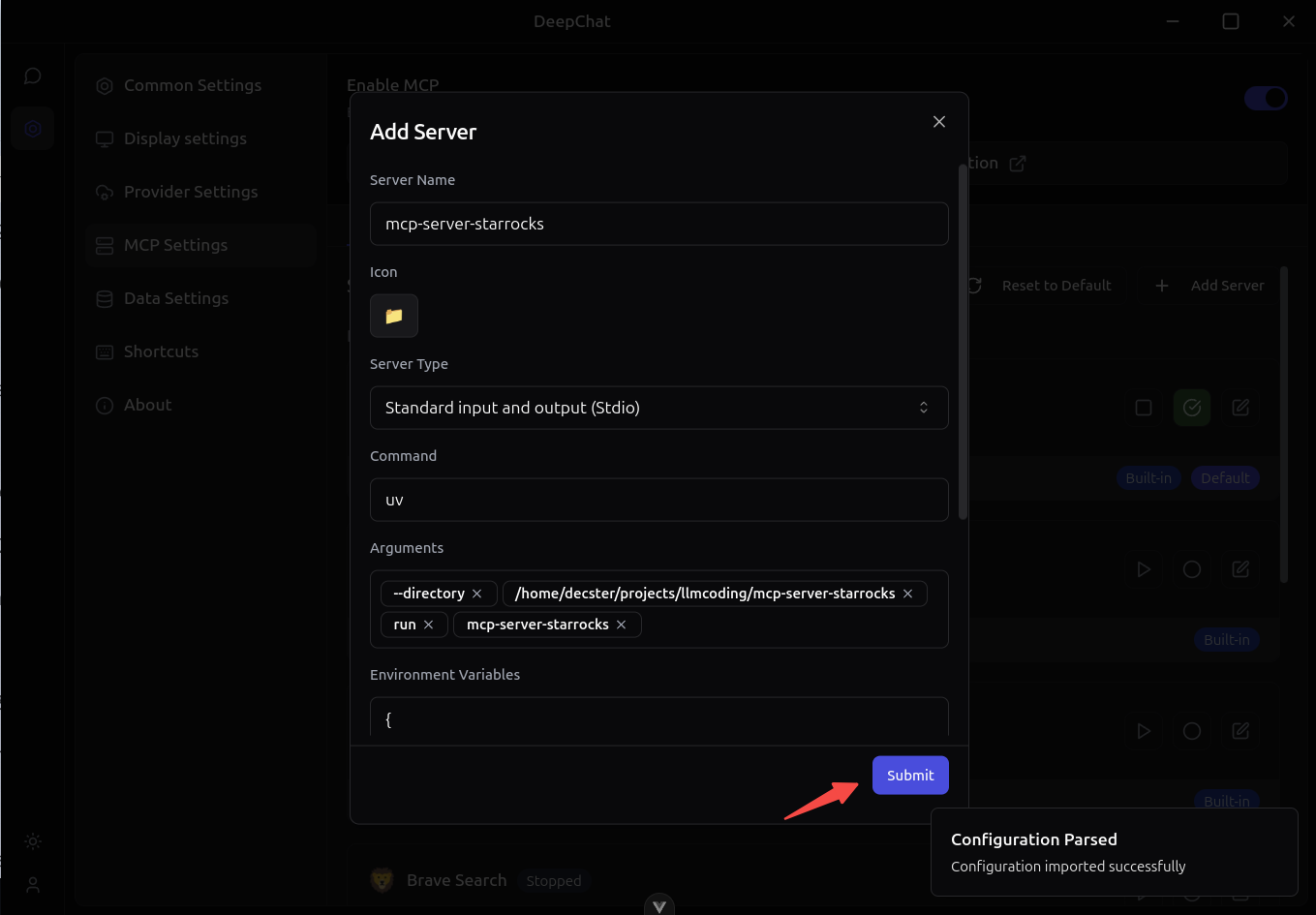Screen dimensions: 1316x915
Task: Click the Brave Search lion icon
Action: point(382,880)
